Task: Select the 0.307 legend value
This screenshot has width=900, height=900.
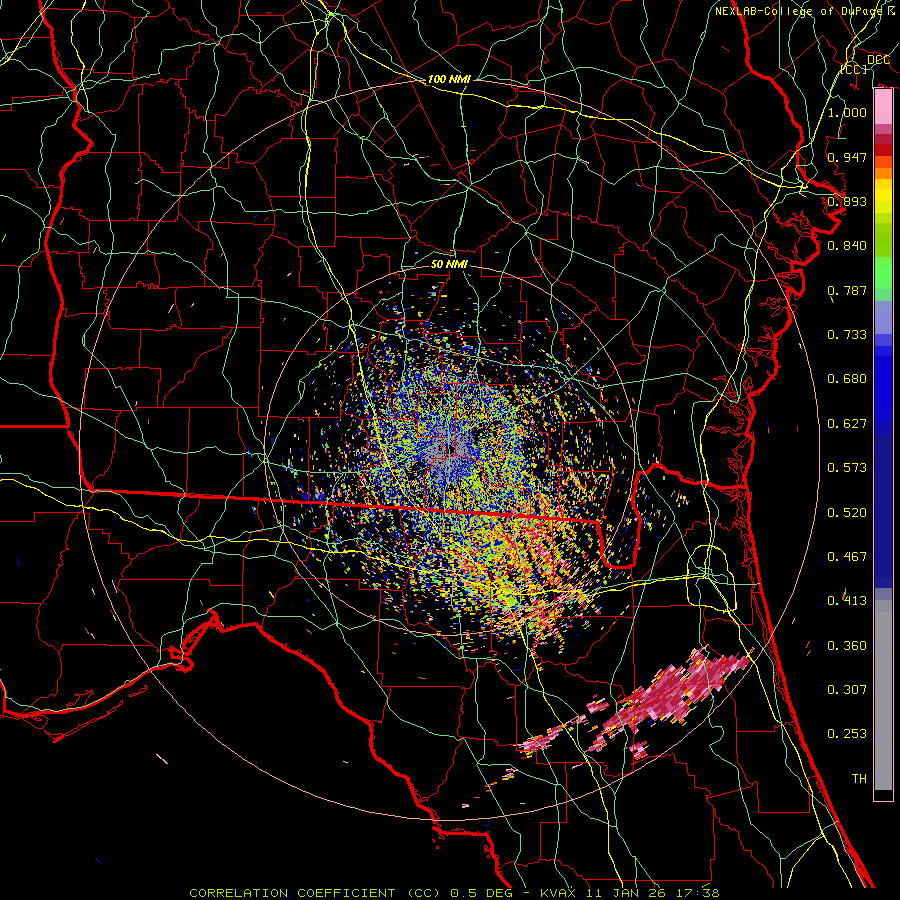Action: tap(847, 689)
